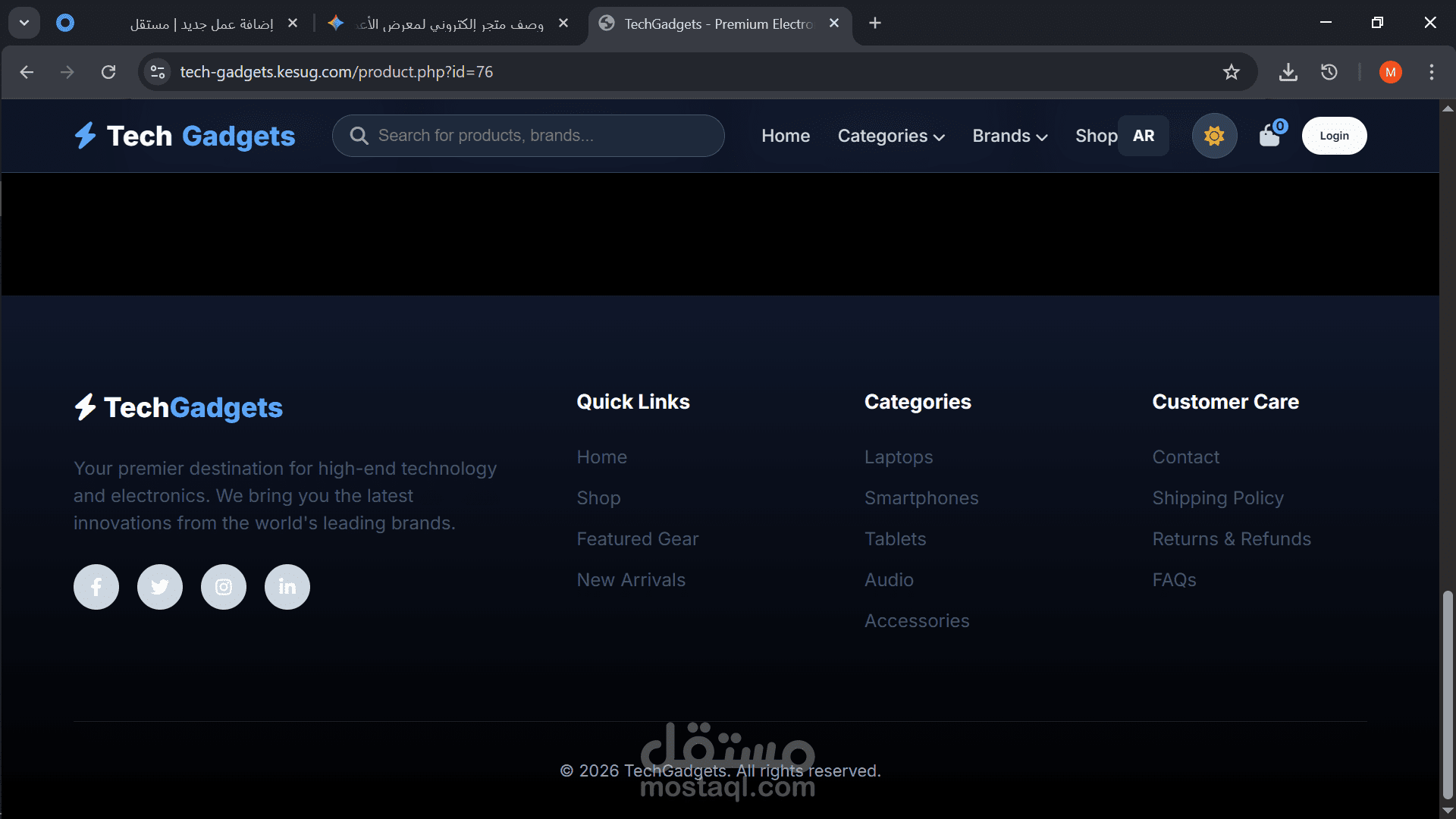
Task: Open the Returns & Refunds link
Action: (x=1232, y=539)
